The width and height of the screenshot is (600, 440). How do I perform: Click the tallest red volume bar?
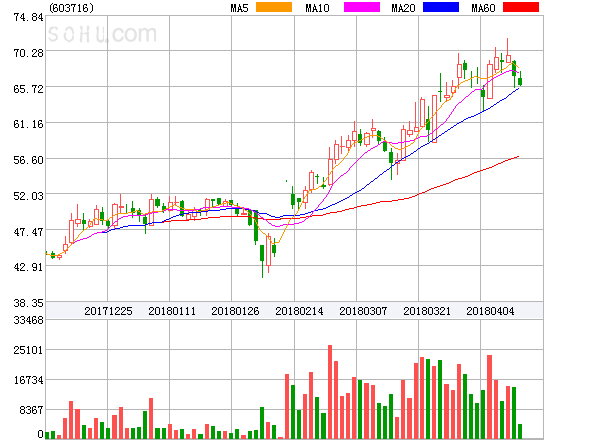pos(330,392)
